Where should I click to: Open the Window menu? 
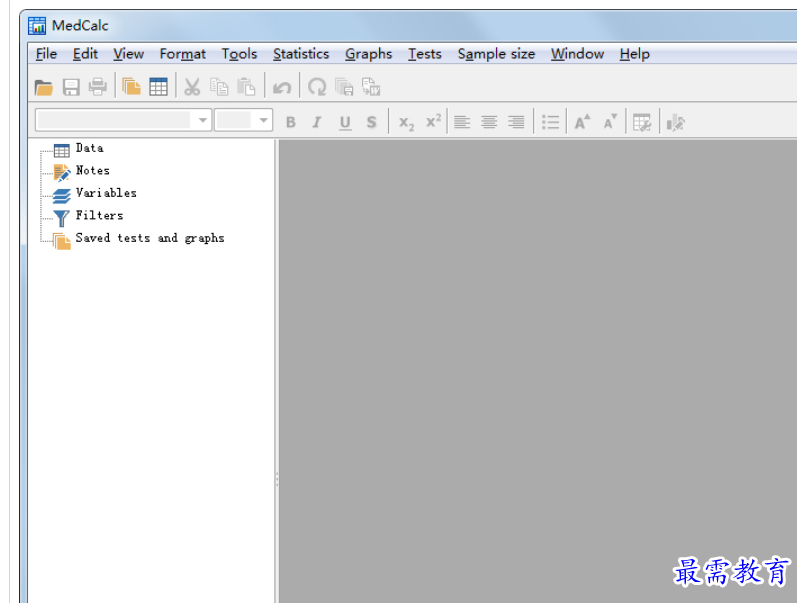[577, 54]
